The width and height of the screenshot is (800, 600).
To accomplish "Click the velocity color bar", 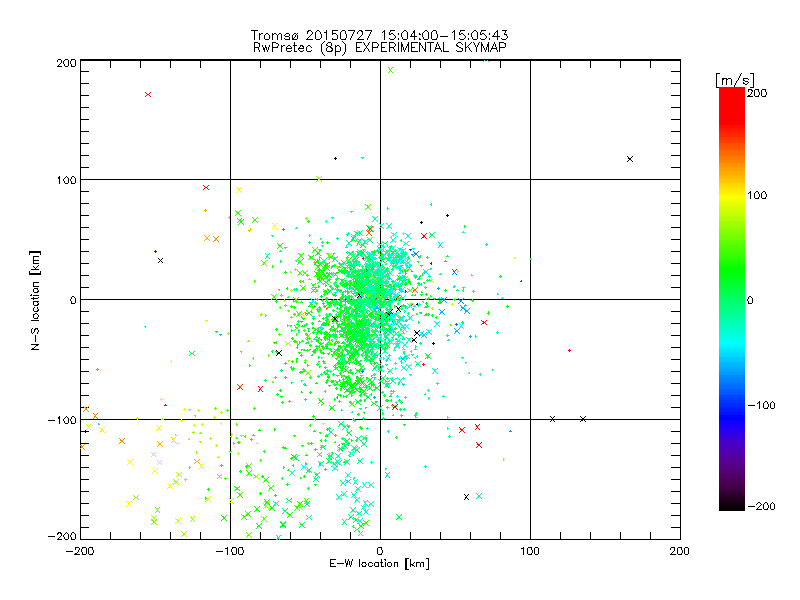I will (732, 299).
